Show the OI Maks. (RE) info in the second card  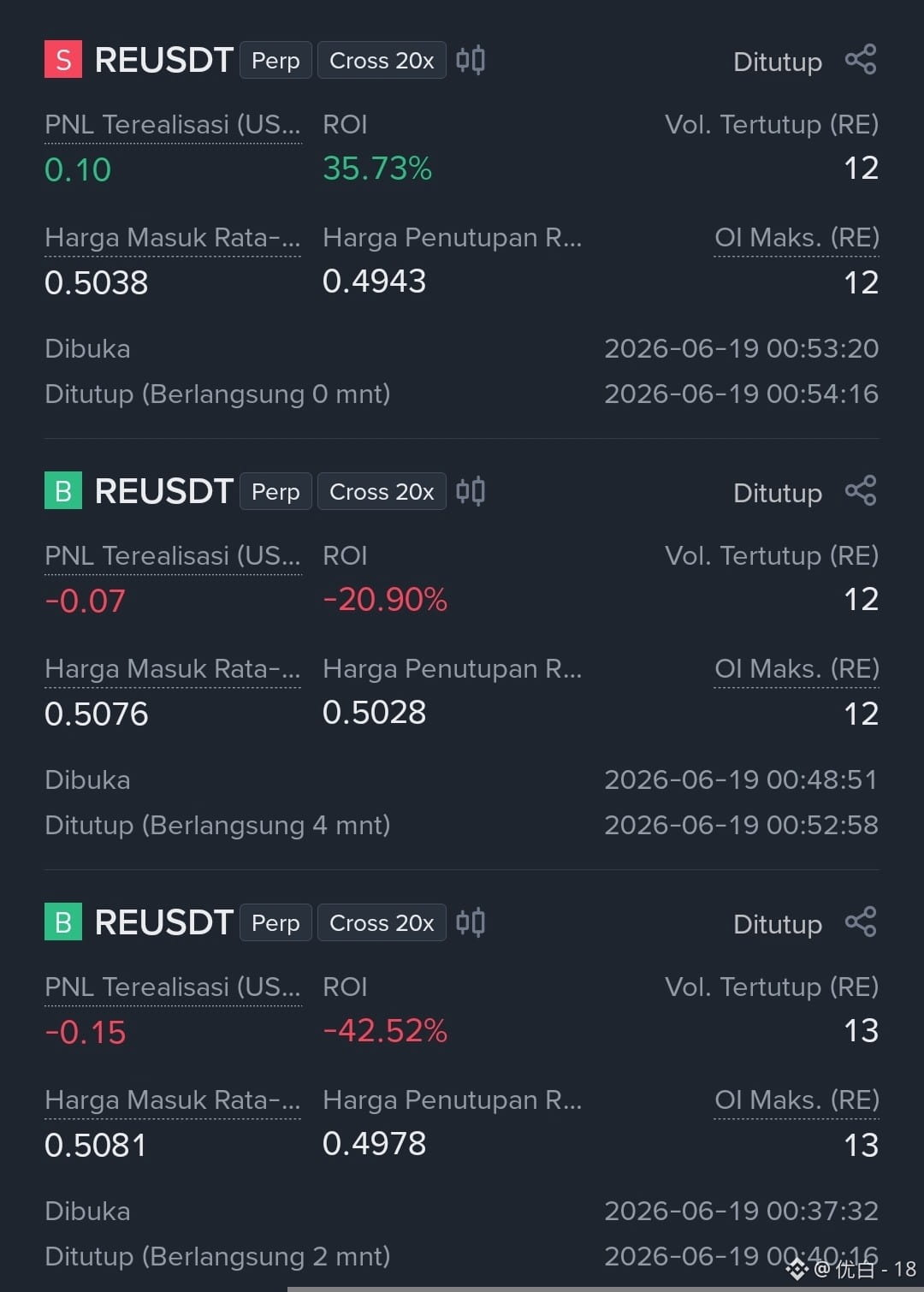pos(797,669)
